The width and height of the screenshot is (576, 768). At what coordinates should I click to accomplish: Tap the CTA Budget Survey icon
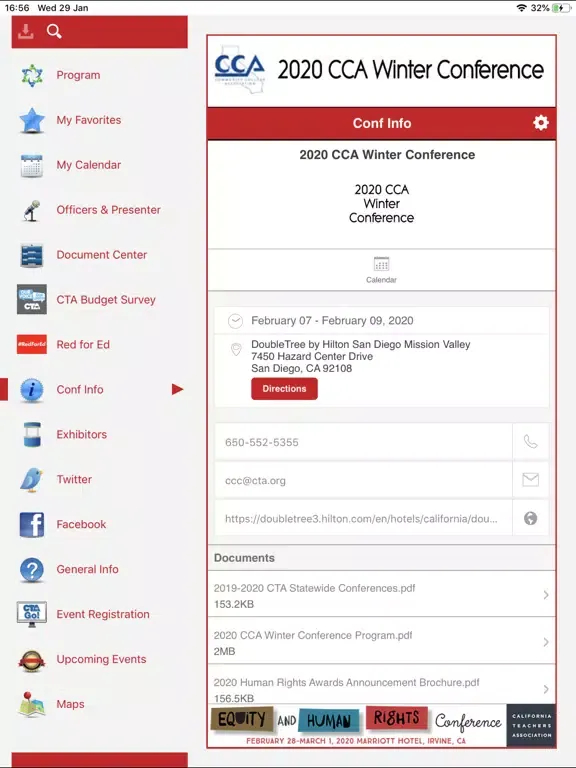coord(32,299)
